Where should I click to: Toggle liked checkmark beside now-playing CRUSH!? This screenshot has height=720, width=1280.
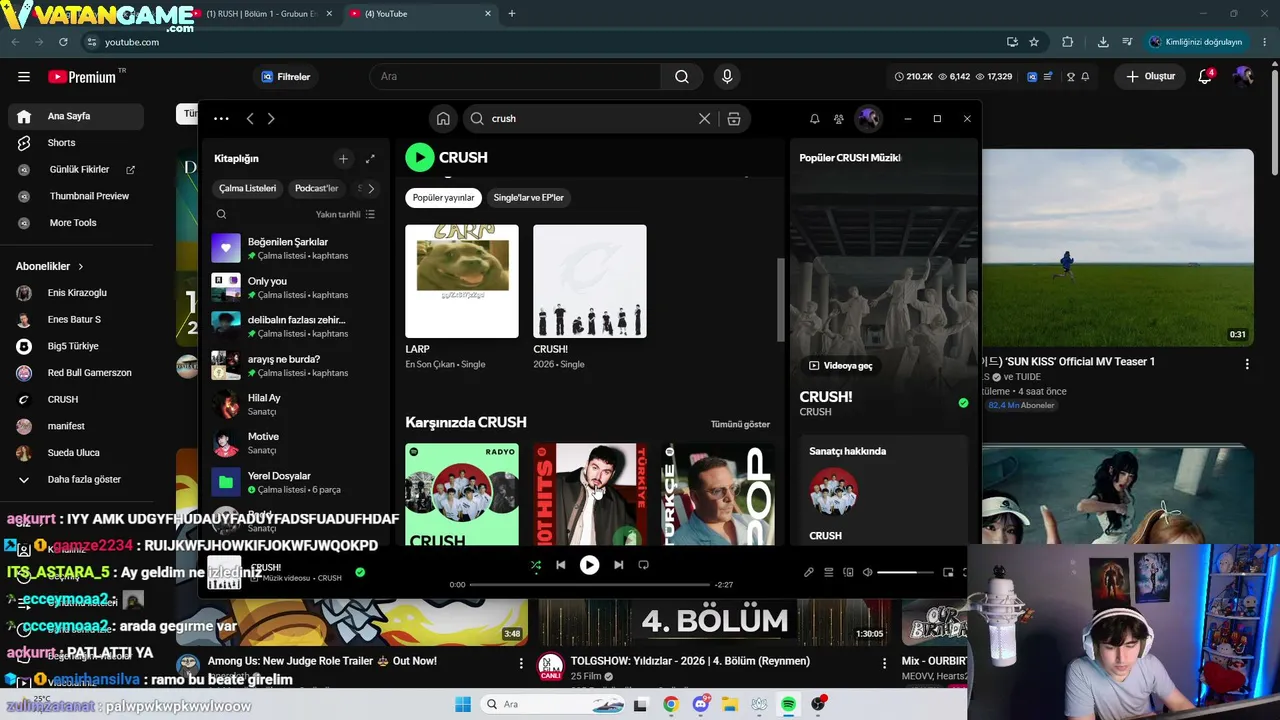[360, 573]
